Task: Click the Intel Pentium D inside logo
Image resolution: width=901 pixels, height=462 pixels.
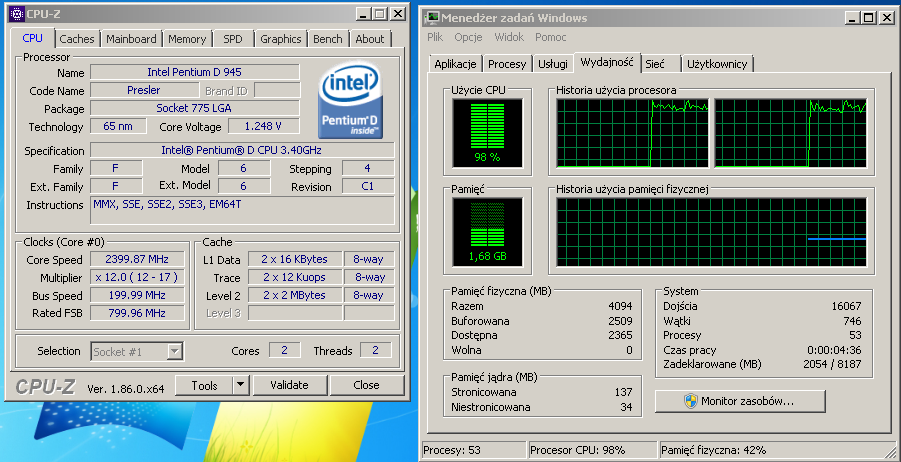Action: click(351, 101)
